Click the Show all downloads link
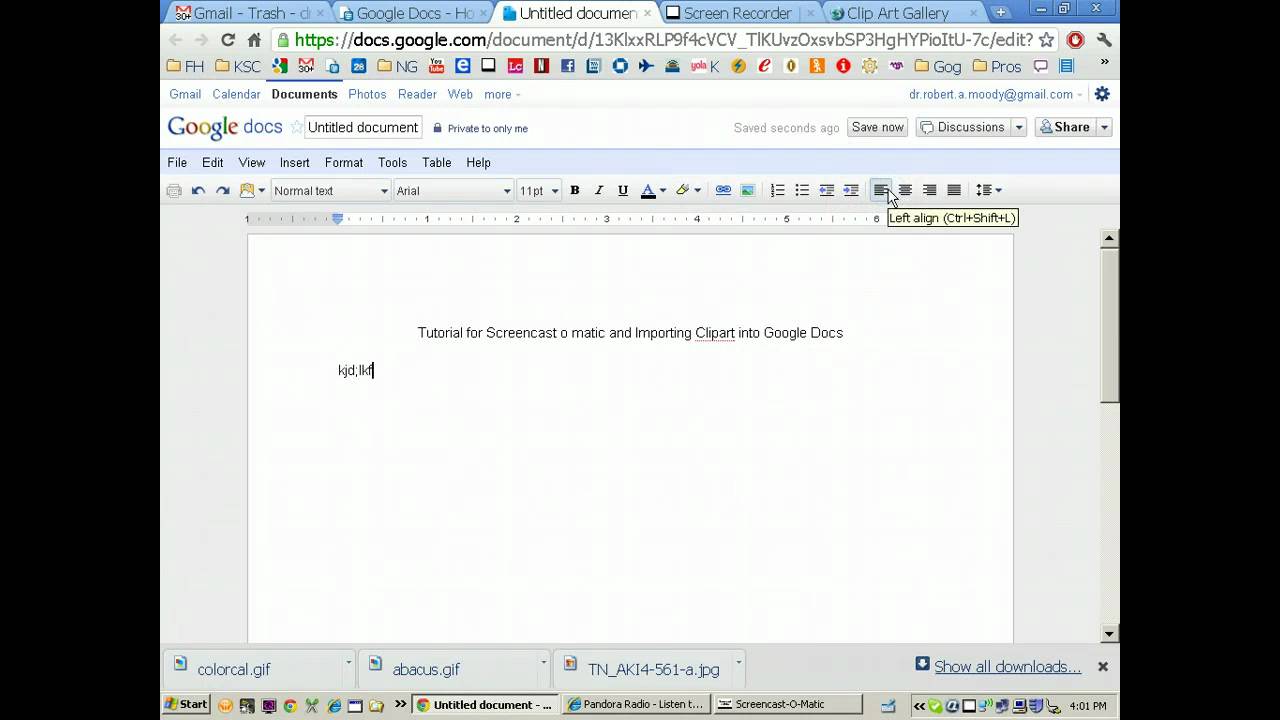1280x720 pixels. (1007, 667)
